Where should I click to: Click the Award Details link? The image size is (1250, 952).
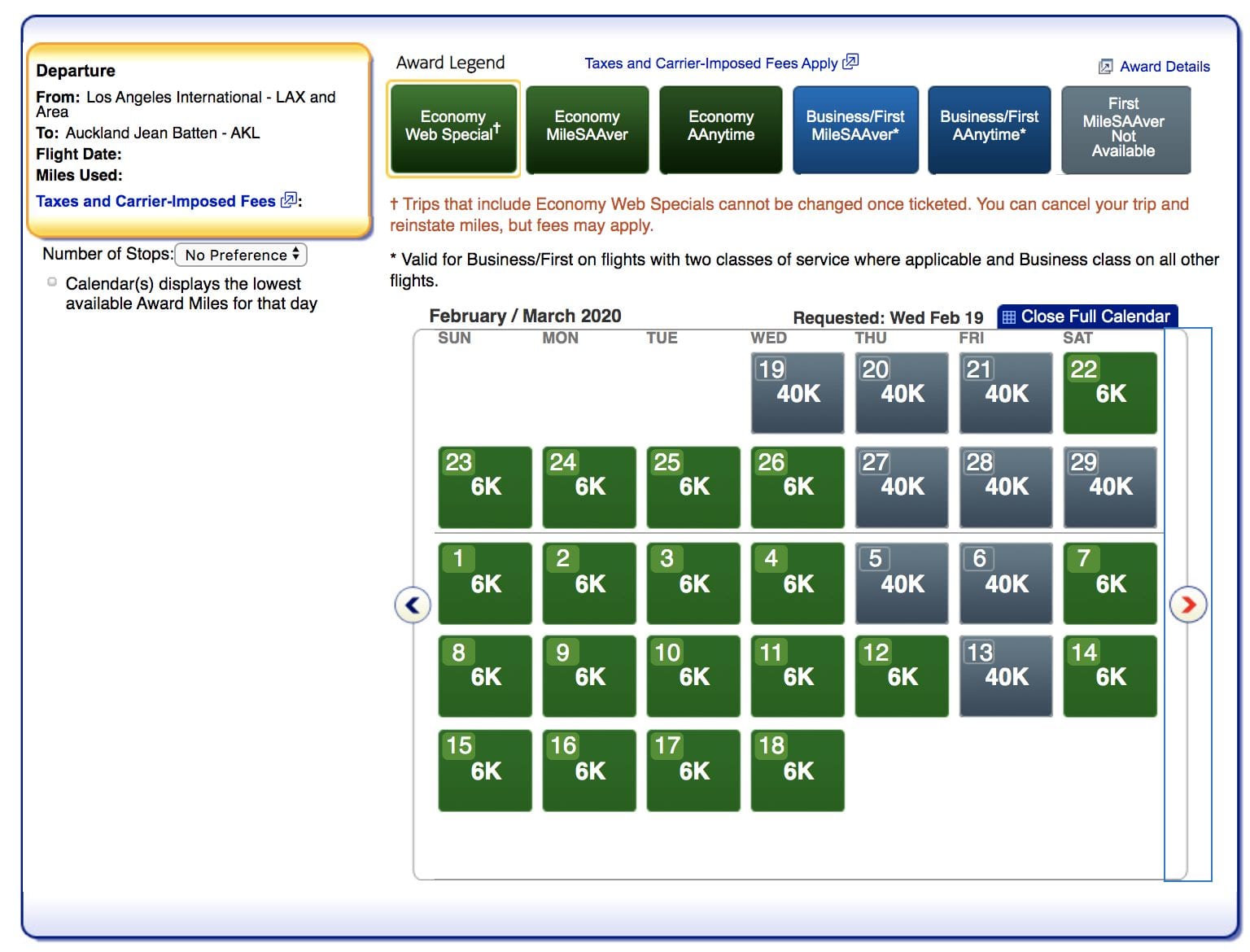click(1165, 66)
